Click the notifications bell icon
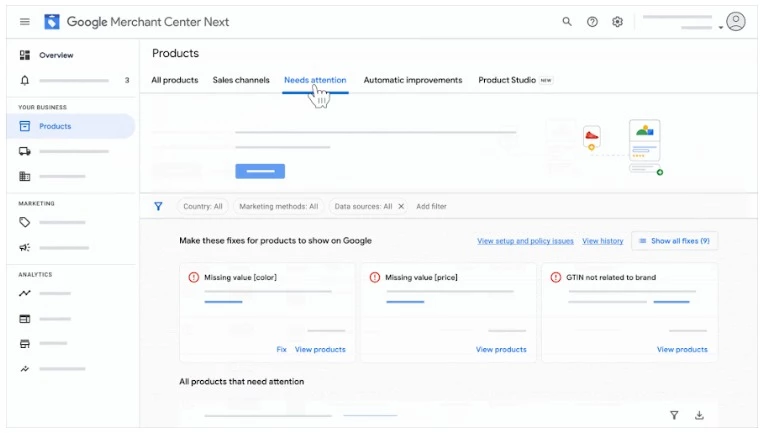 (24, 80)
